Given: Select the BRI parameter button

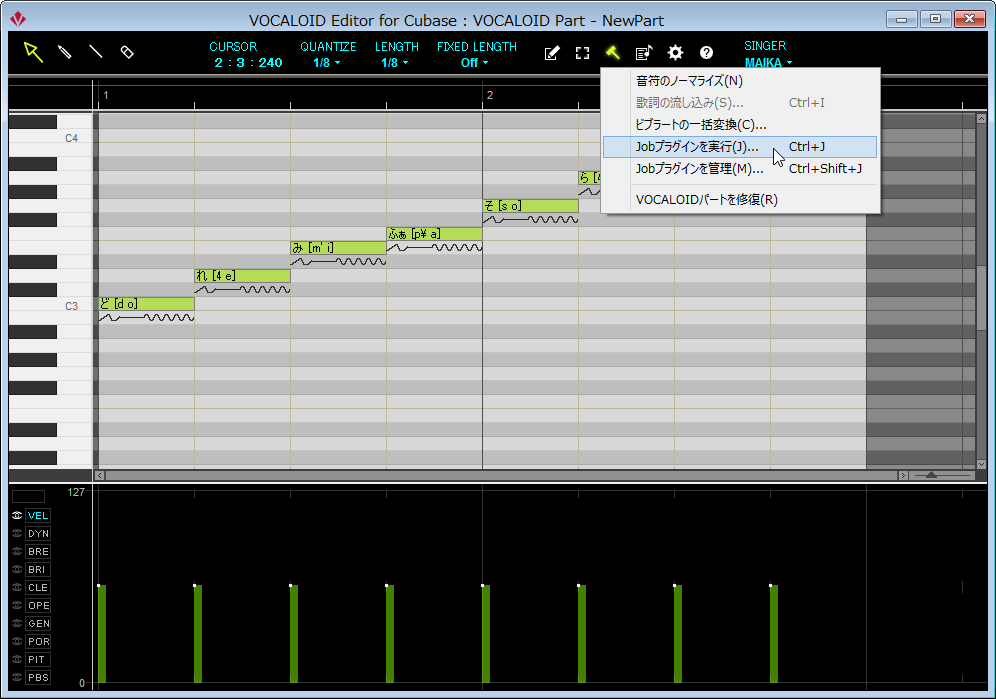Looking at the screenshot, I should (x=38, y=569).
